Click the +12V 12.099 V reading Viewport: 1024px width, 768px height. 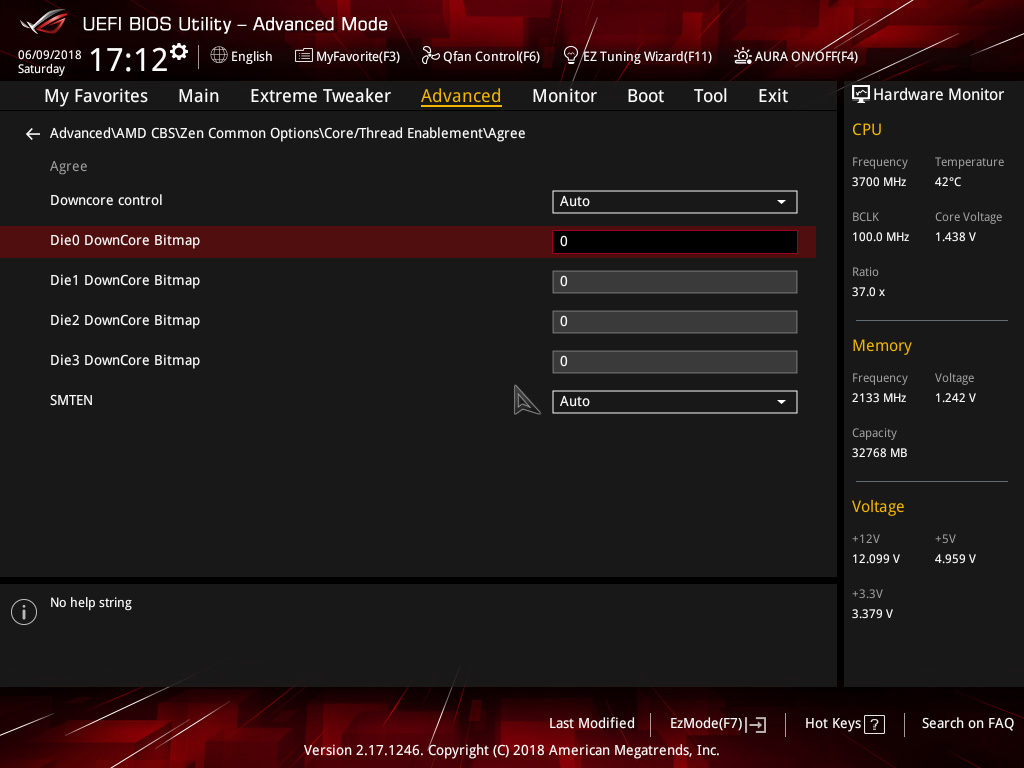pos(876,559)
